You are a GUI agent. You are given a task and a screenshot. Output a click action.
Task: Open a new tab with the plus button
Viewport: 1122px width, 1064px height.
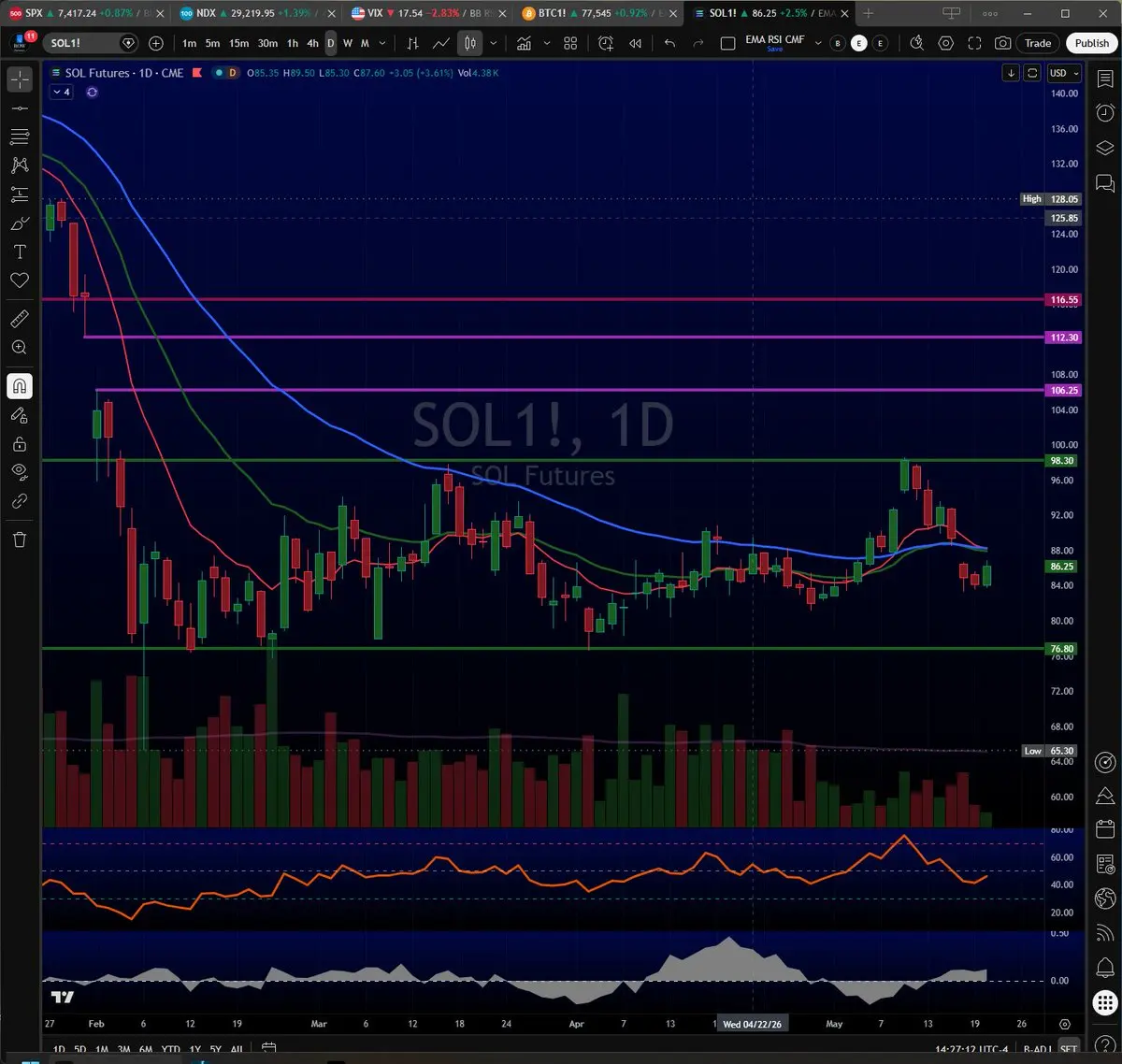coord(868,13)
